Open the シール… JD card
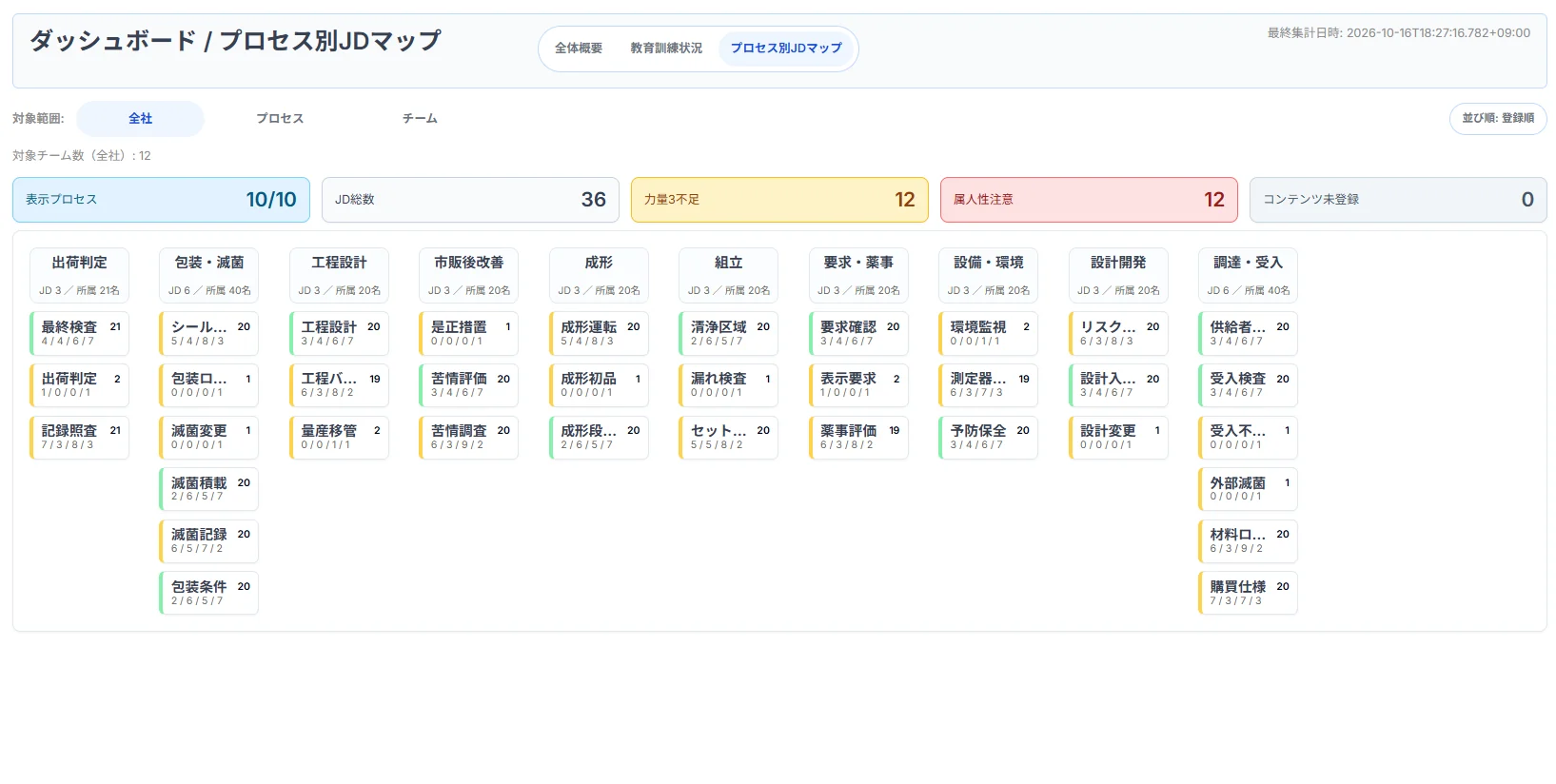1556x784 pixels. (x=209, y=334)
